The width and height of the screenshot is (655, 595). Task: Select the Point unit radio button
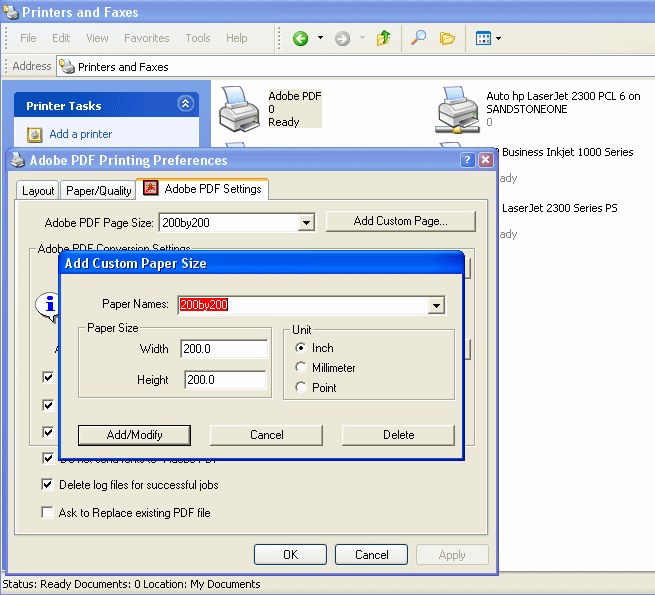[x=300, y=387]
